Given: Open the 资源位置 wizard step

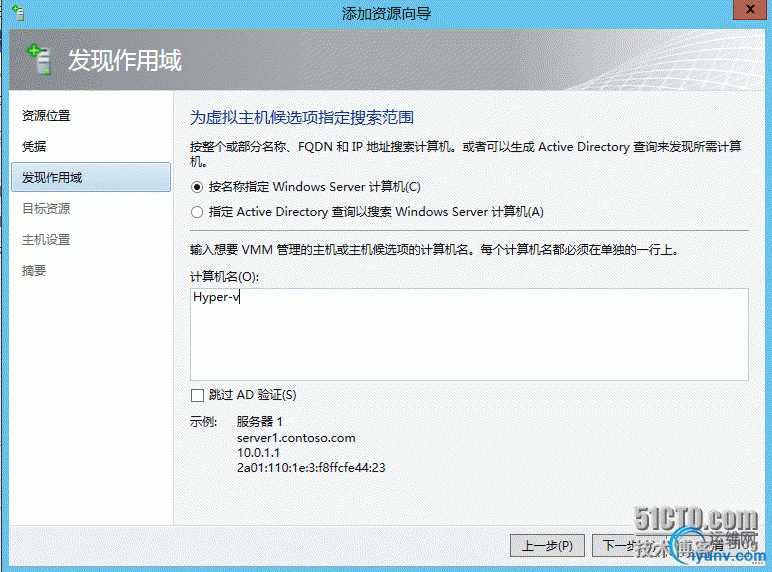Looking at the screenshot, I should pyautogui.click(x=46, y=116).
